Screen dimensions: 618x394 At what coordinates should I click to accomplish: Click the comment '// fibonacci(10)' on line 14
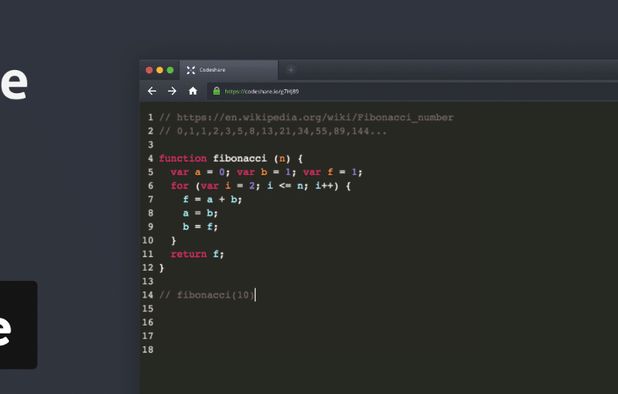click(207, 295)
